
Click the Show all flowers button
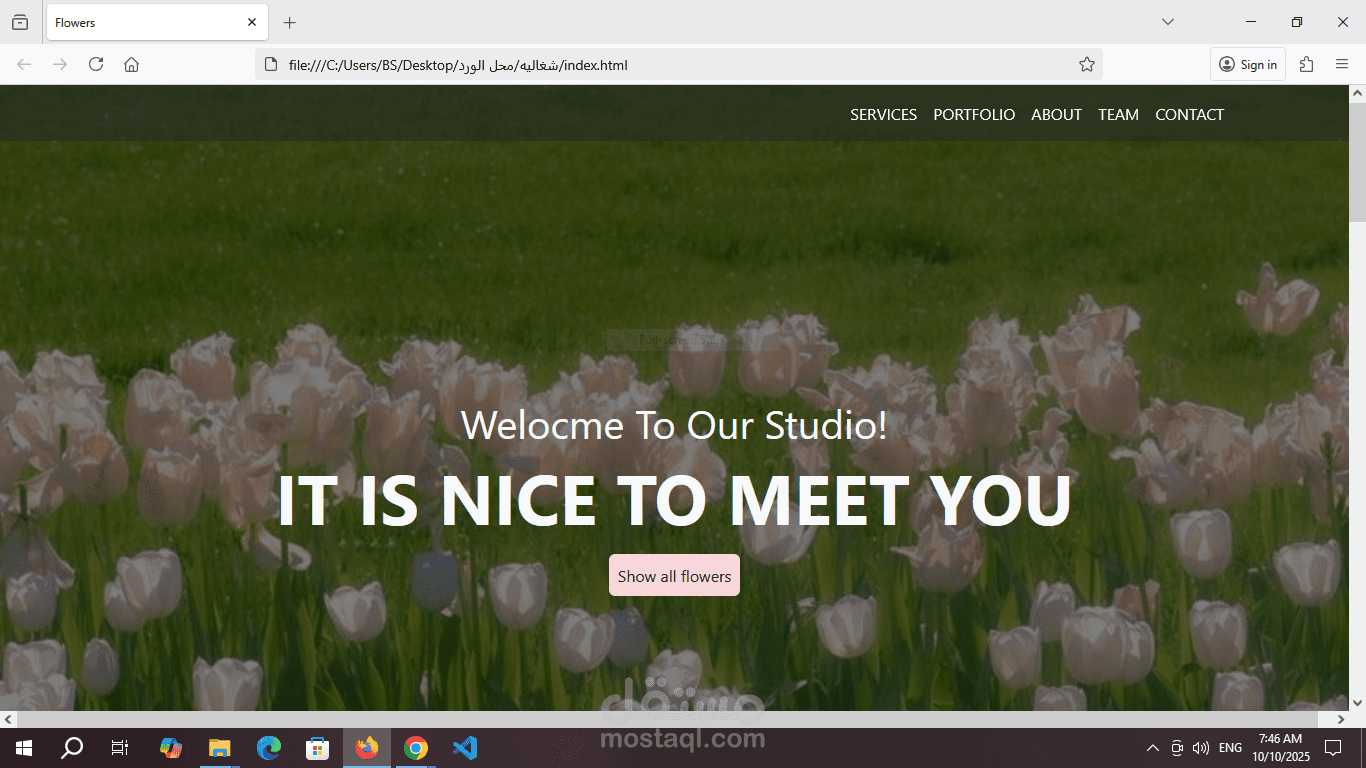coord(674,575)
